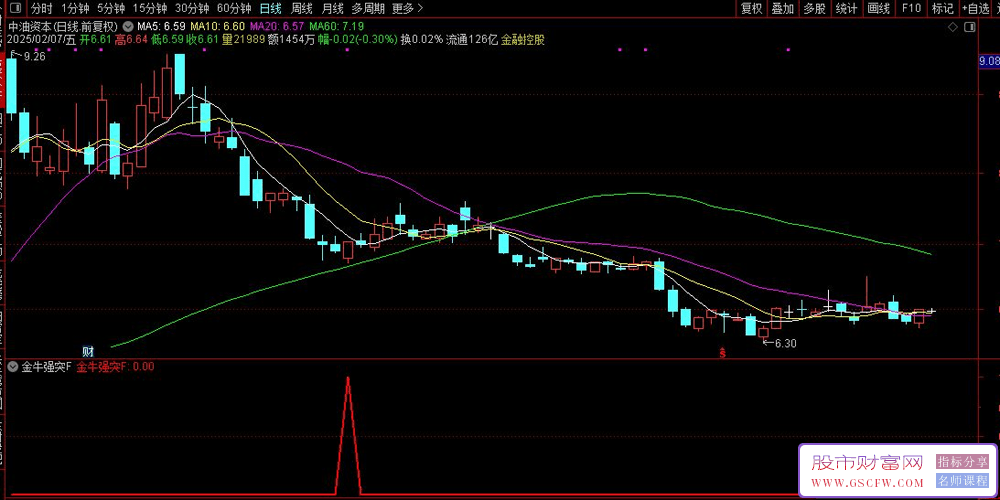Viewport: 1000px width, 500px height.
Task: Select the 60分钟 period tab
Action: click(x=234, y=8)
